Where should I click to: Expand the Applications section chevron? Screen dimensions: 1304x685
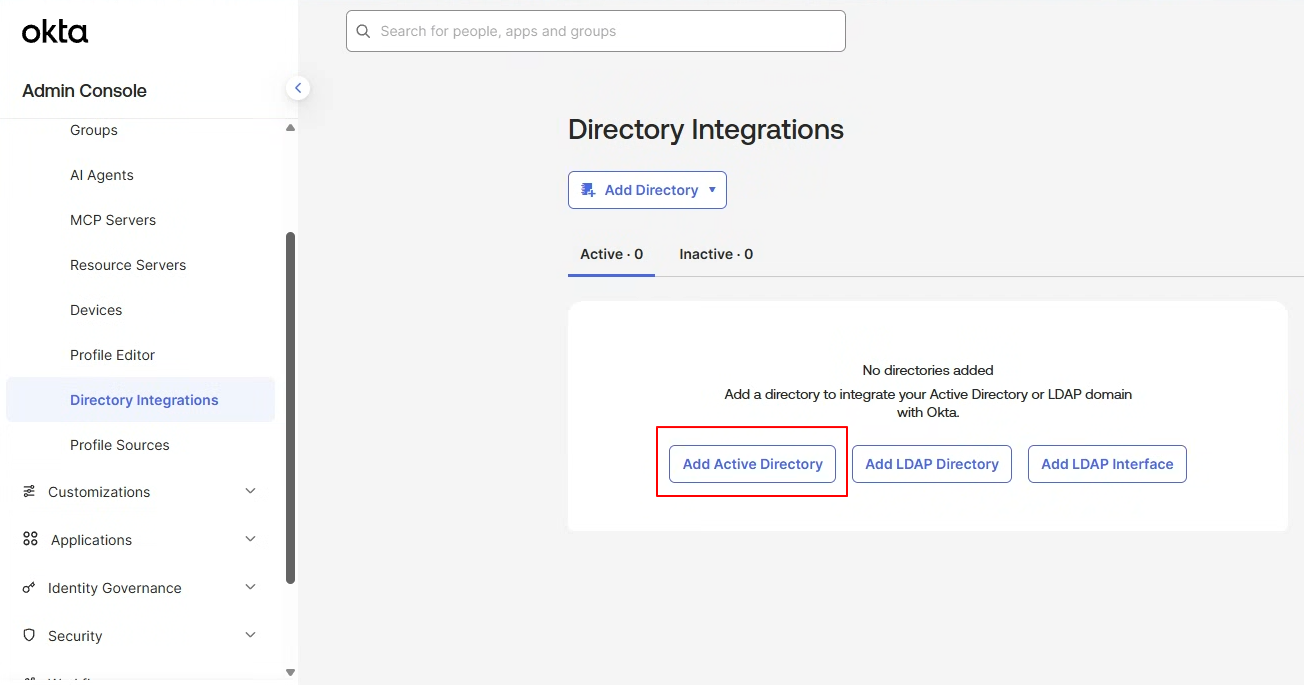tap(250, 539)
